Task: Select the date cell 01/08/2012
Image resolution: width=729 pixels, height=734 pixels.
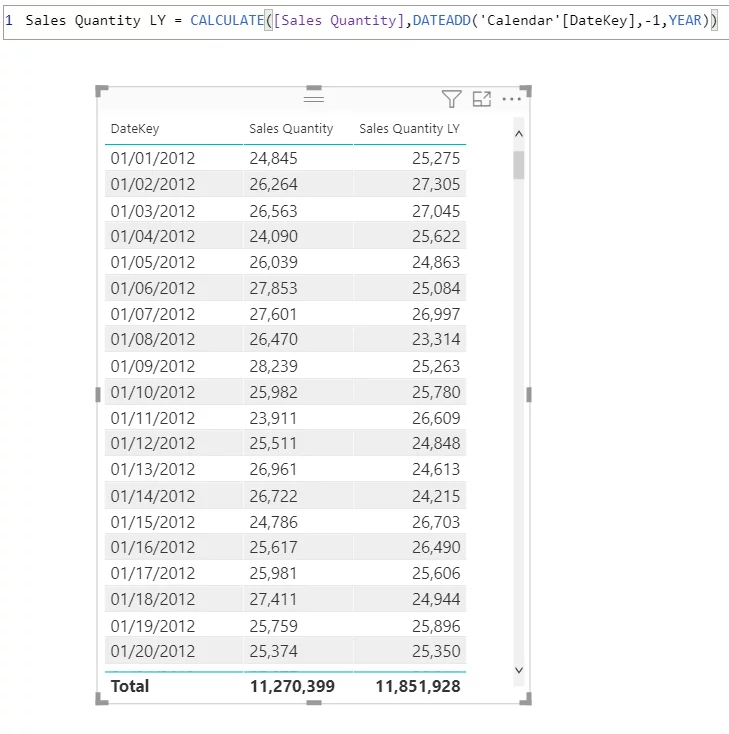Action: pyautogui.click(x=153, y=339)
